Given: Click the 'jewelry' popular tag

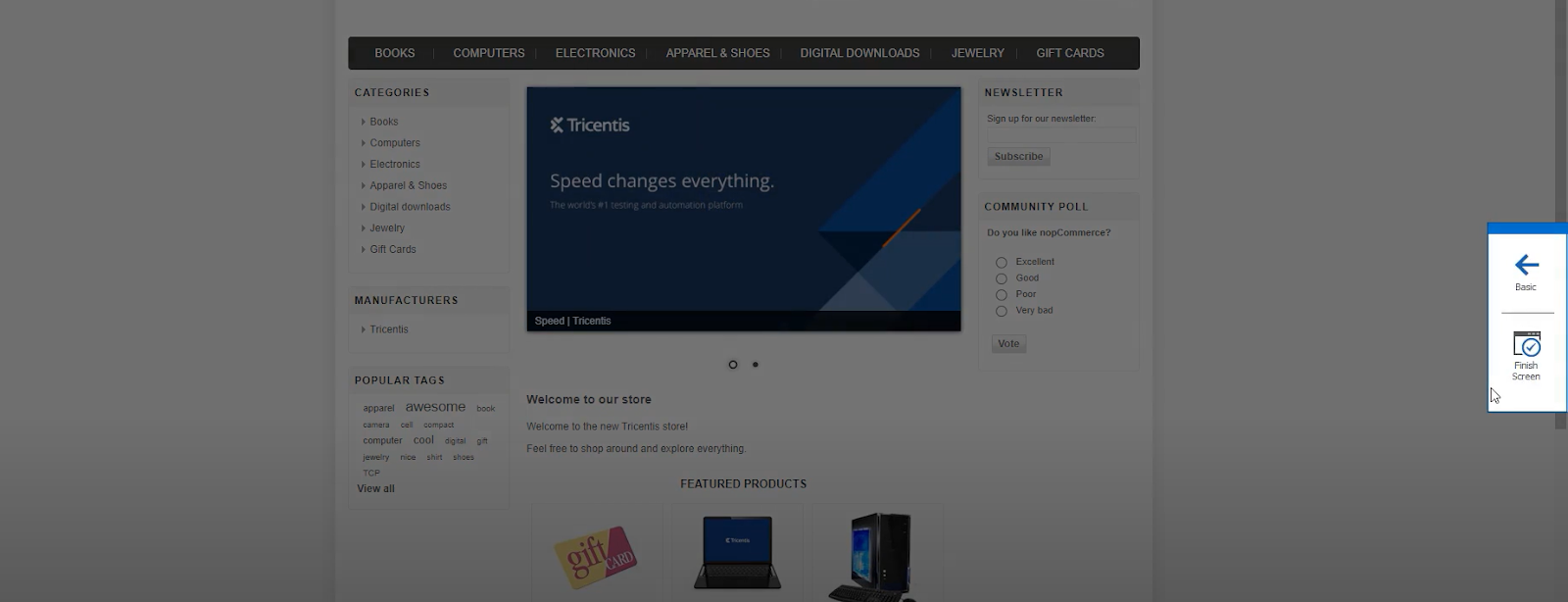Looking at the screenshot, I should click(x=376, y=458).
